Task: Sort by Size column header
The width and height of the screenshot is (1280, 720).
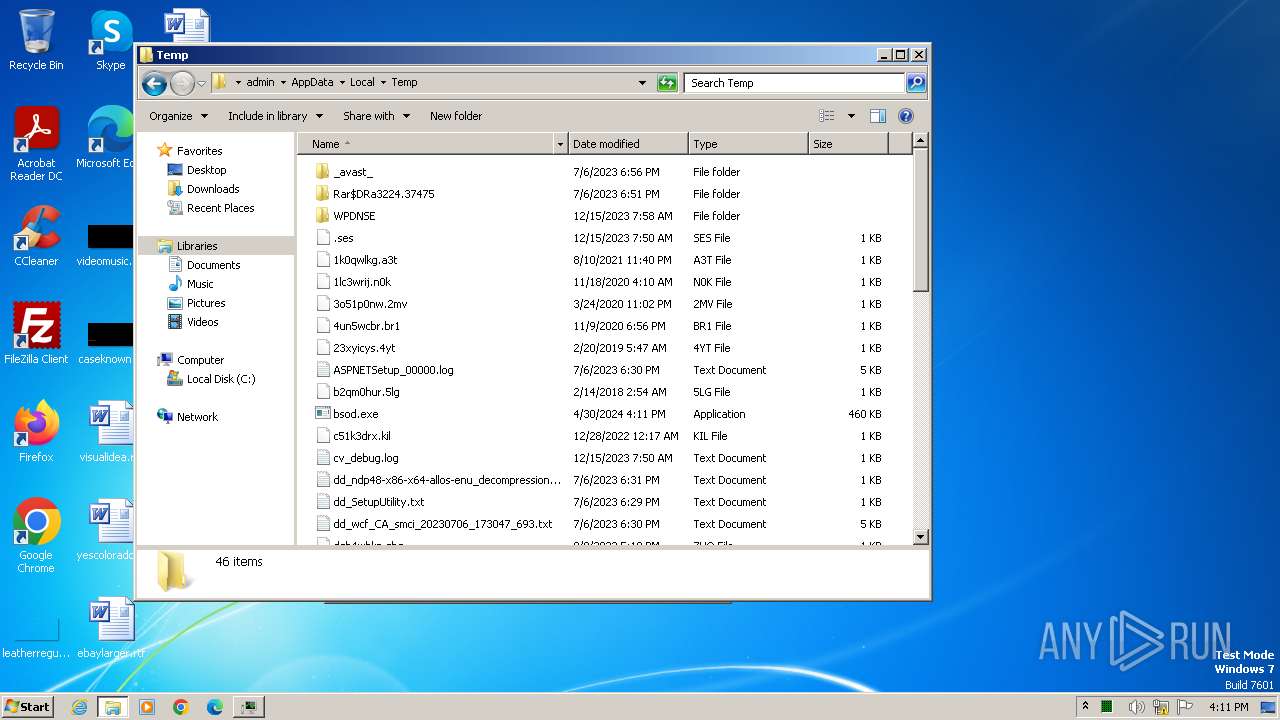Action: (x=848, y=144)
